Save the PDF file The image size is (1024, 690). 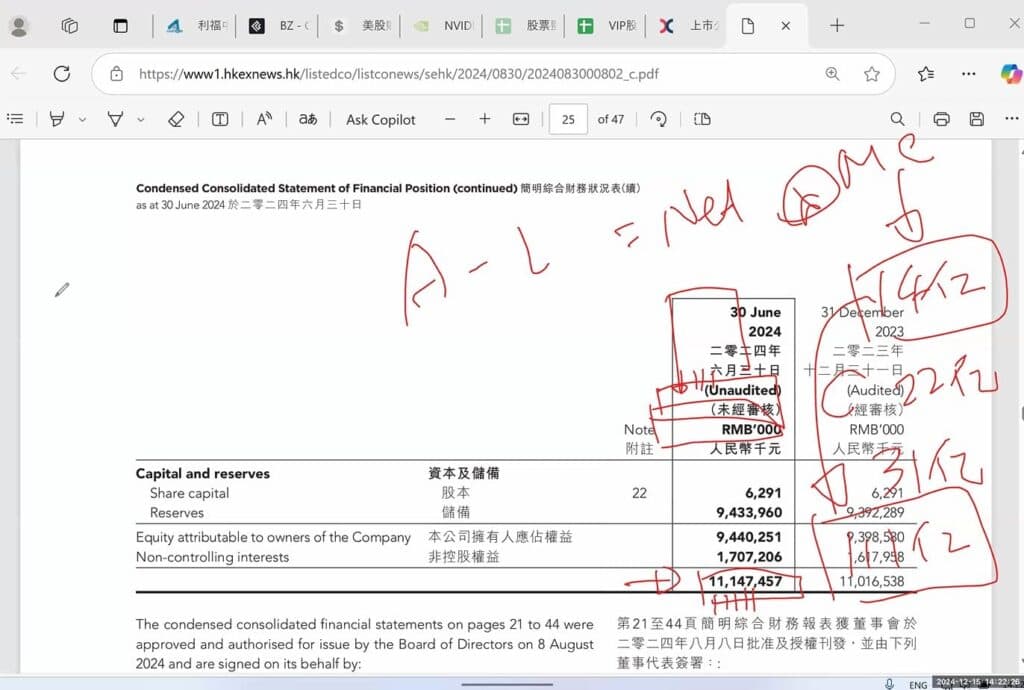click(977, 119)
